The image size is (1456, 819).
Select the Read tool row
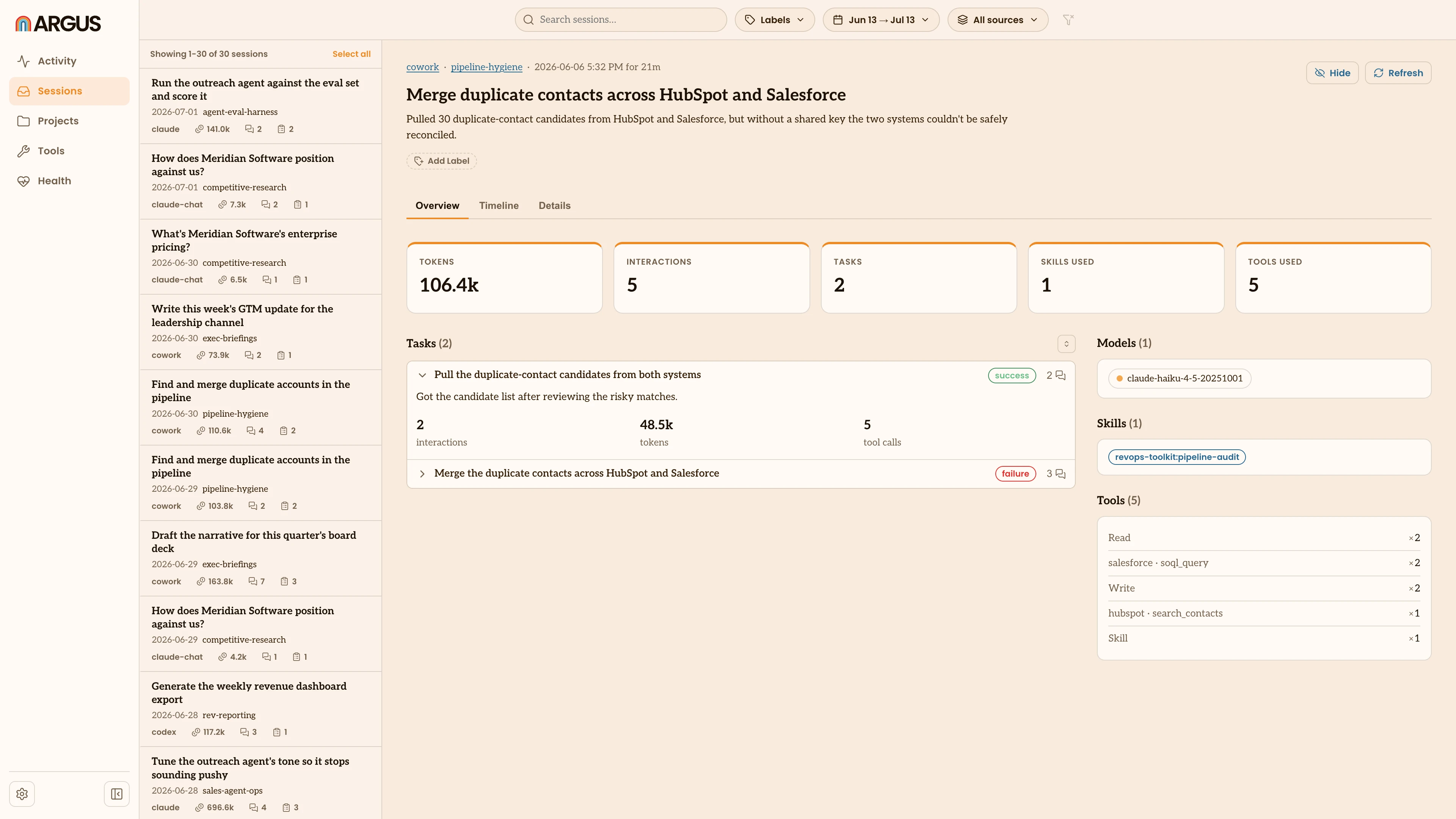coord(1264,538)
